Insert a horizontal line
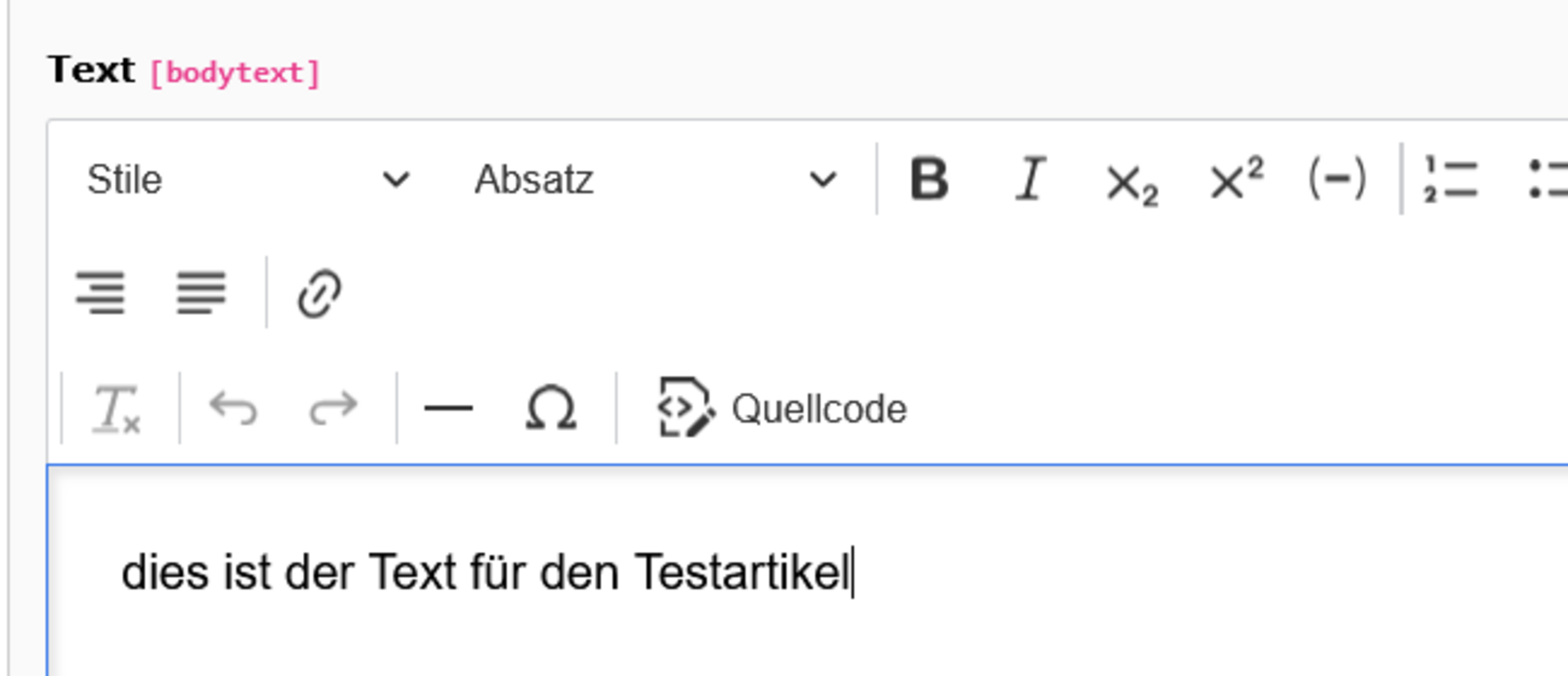Screen dimensions: 1568x676 click(x=448, y=408)
